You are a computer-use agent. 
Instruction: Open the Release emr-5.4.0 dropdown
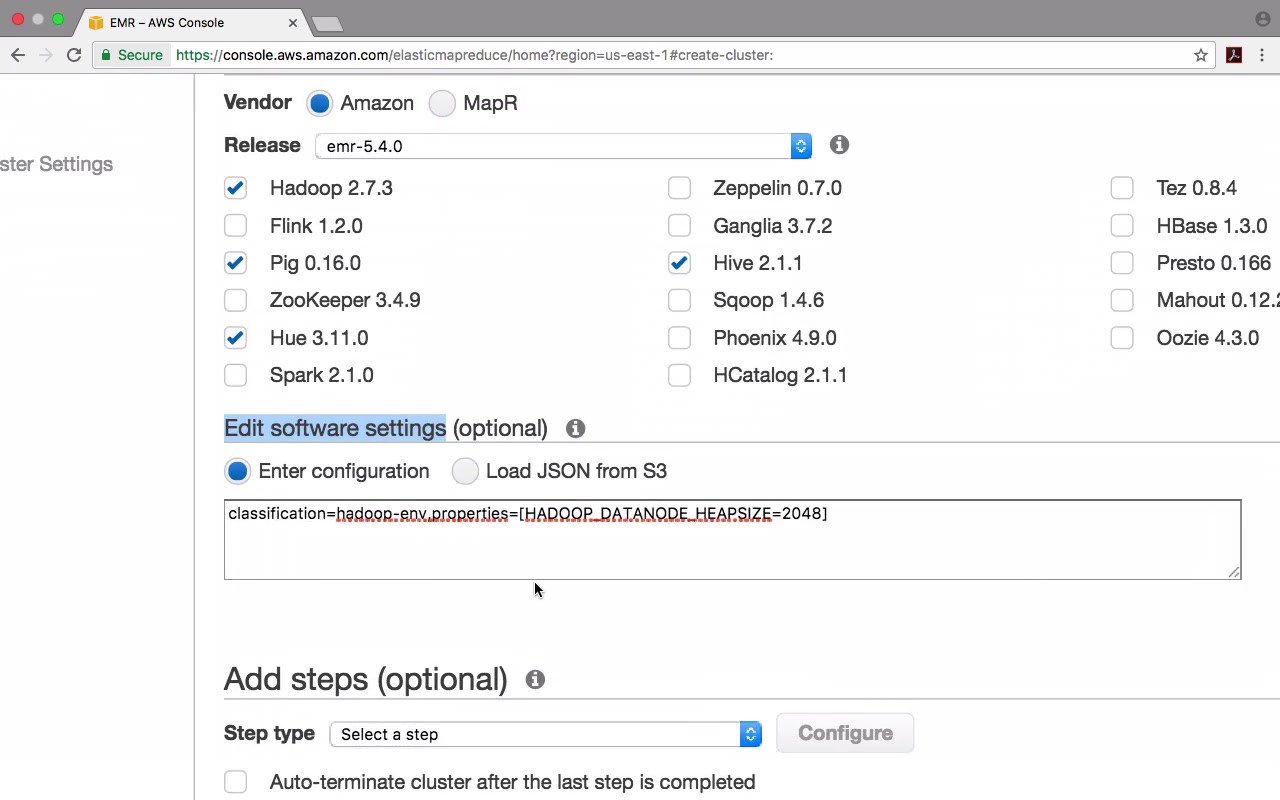click(563, 146)
